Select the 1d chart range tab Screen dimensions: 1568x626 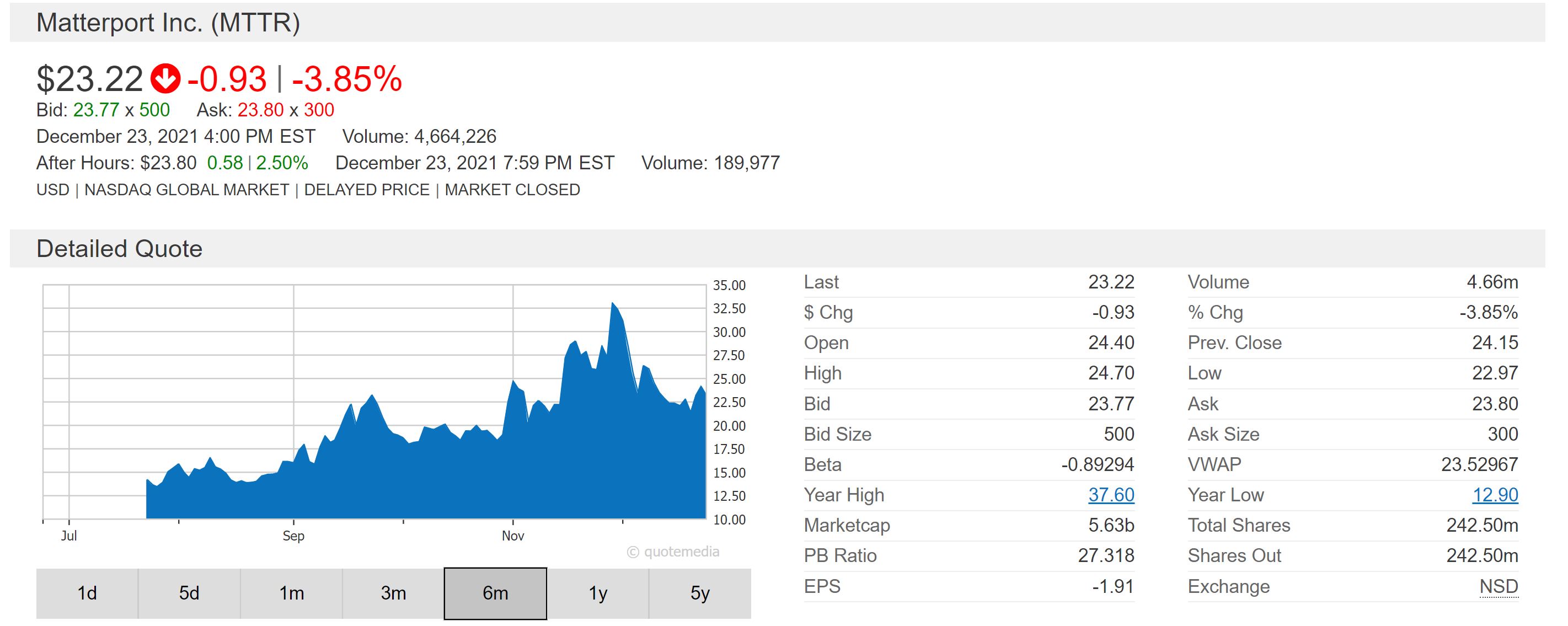tap(87, 593)
